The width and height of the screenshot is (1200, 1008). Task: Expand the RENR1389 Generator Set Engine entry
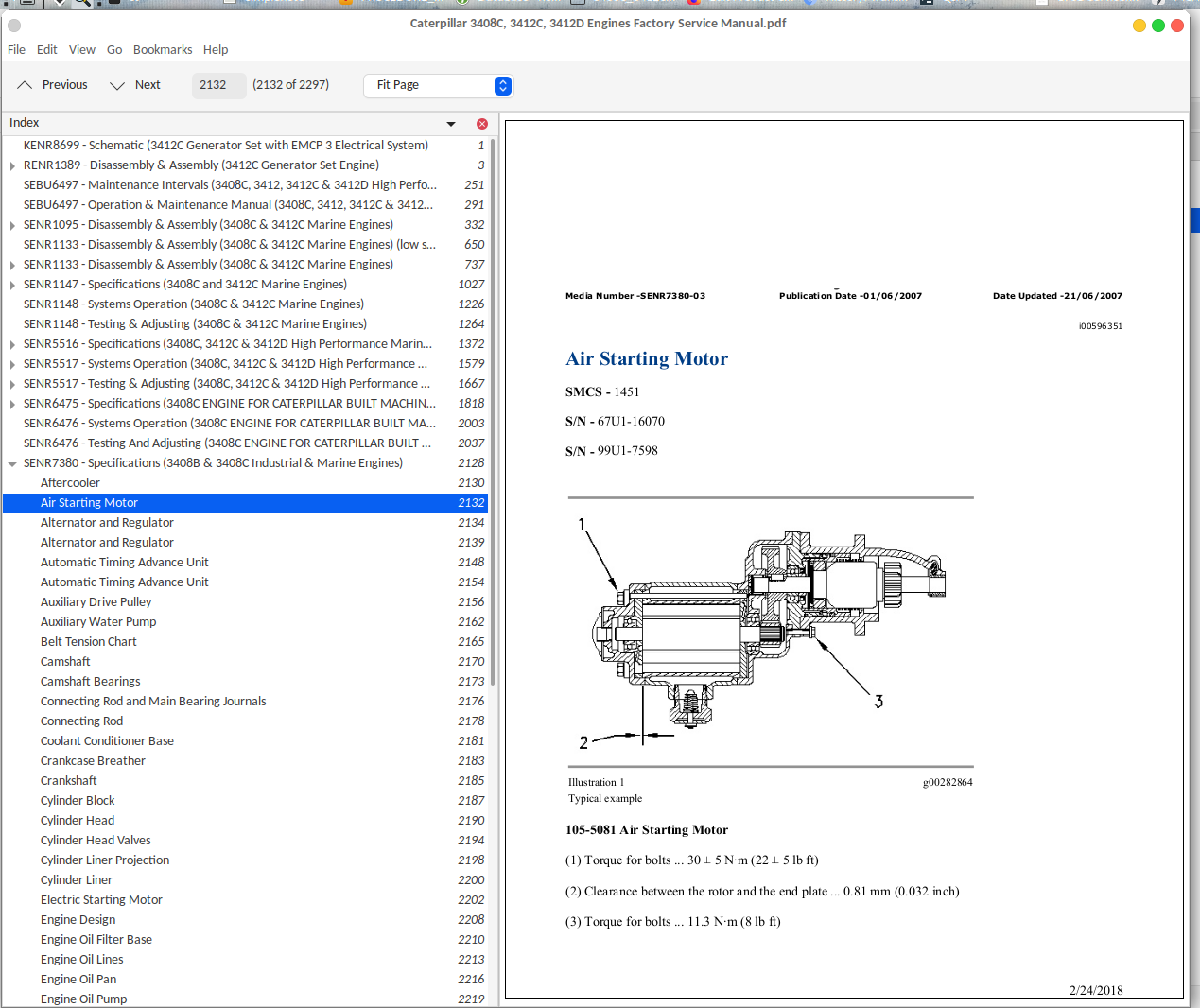(10, 165)
